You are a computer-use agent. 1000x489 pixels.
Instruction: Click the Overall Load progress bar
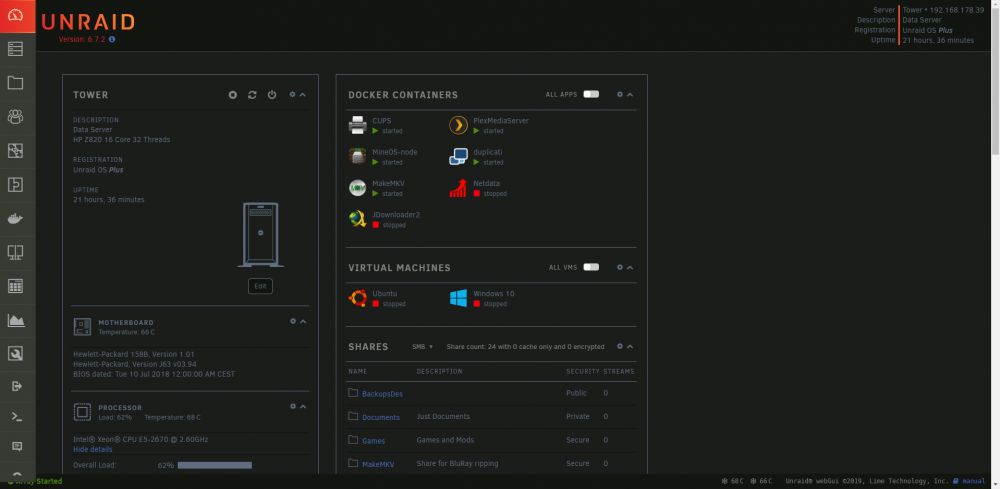(x=214, y=465)
